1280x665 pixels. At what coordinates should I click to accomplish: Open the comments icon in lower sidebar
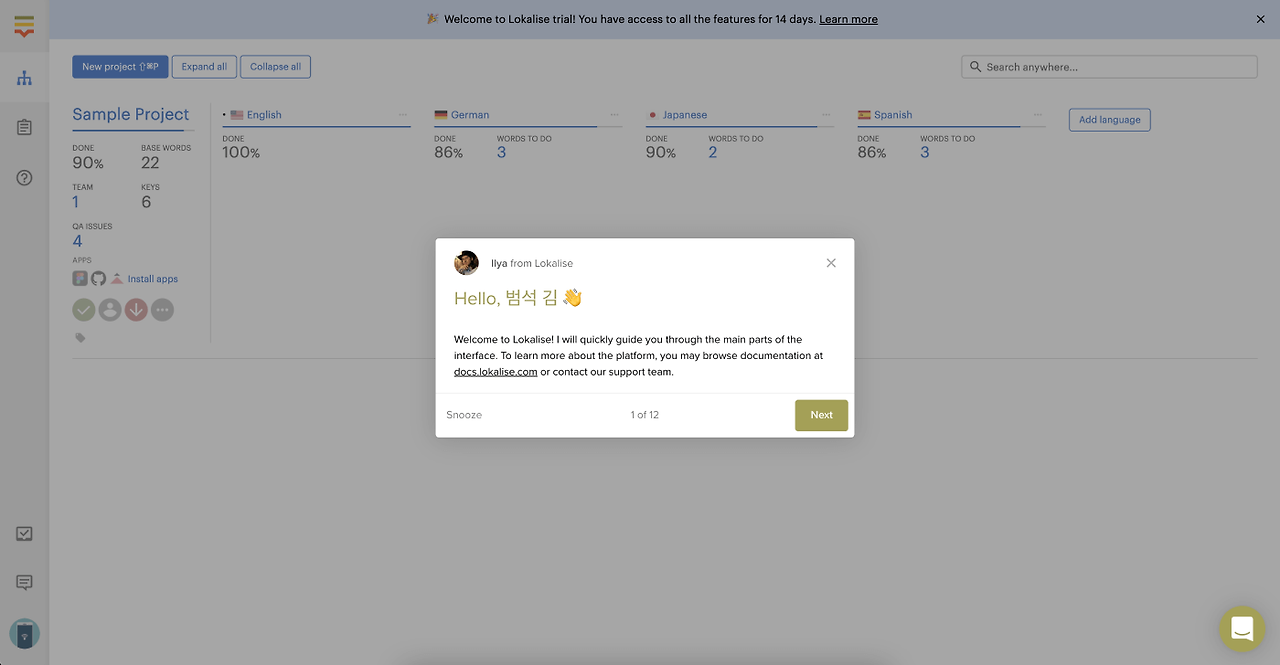[24, 582]
